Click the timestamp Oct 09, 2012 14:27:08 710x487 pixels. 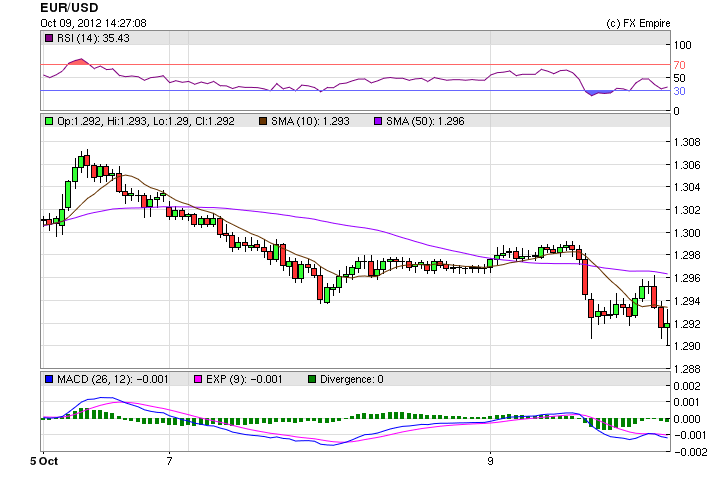coord(93,23)
